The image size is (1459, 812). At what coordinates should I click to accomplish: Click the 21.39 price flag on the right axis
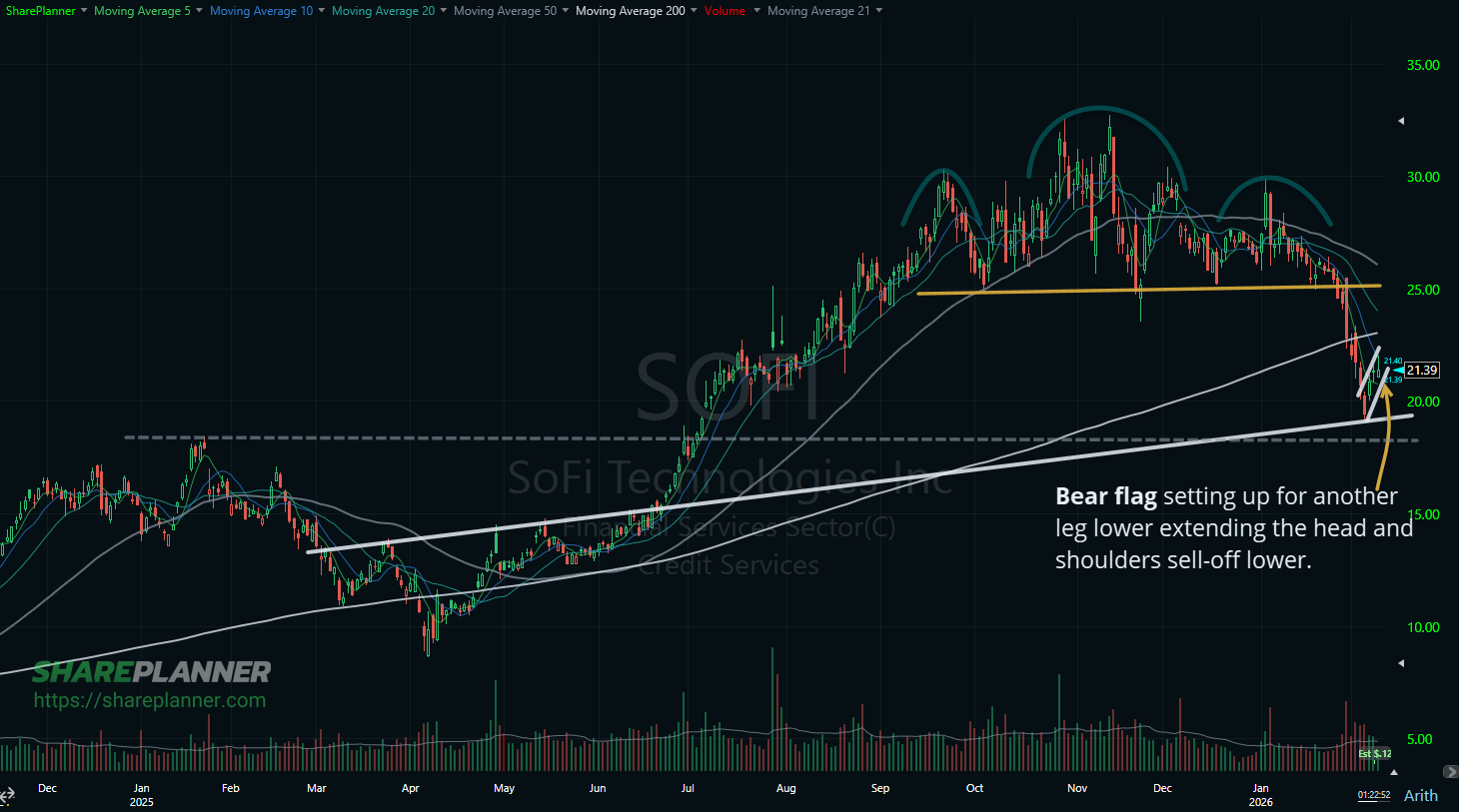pyautogui.click(x=1423, y=370)
